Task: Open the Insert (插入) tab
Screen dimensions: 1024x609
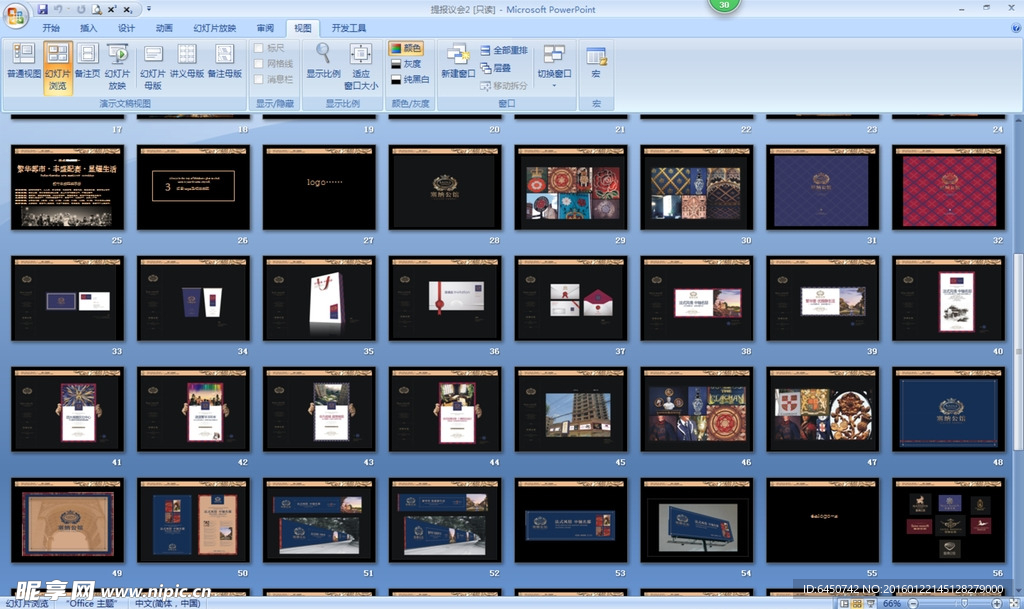Action: [89, 28]
